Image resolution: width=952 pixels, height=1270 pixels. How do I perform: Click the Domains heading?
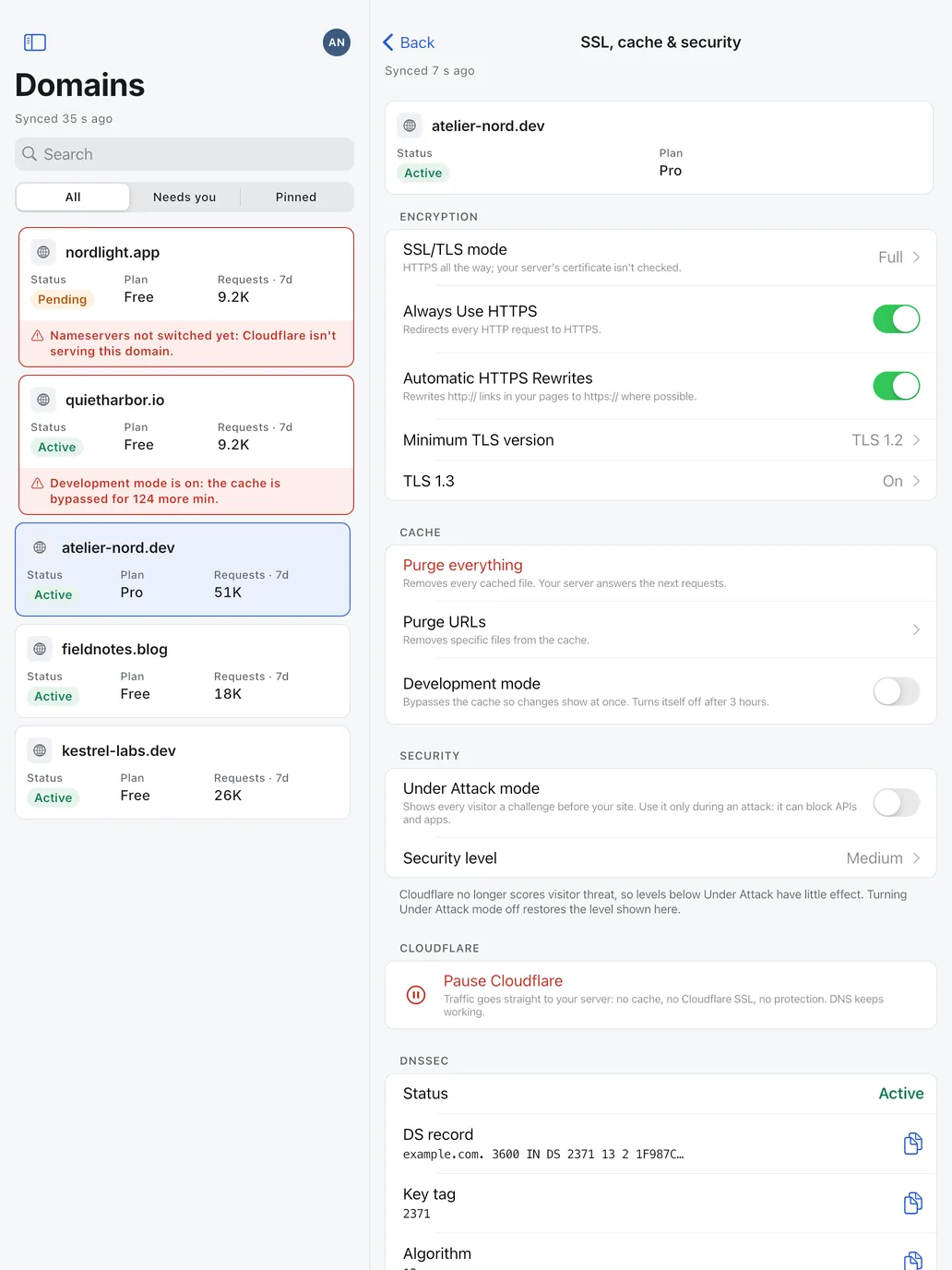click(80, 85)
